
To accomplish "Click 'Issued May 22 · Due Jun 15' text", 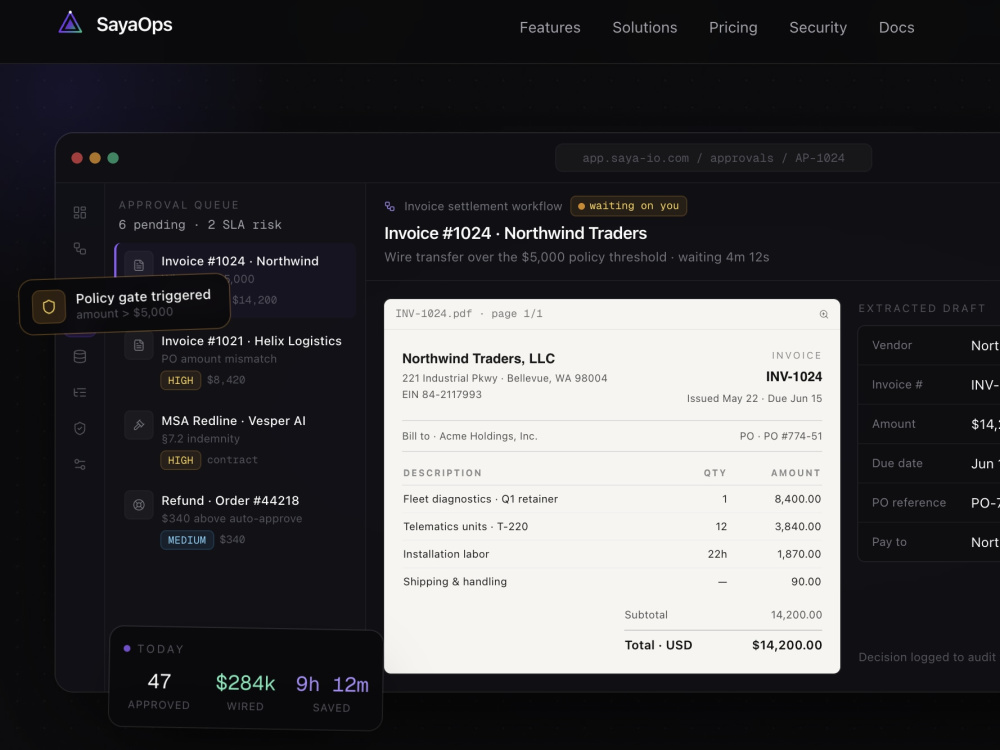I will point(754,399).
